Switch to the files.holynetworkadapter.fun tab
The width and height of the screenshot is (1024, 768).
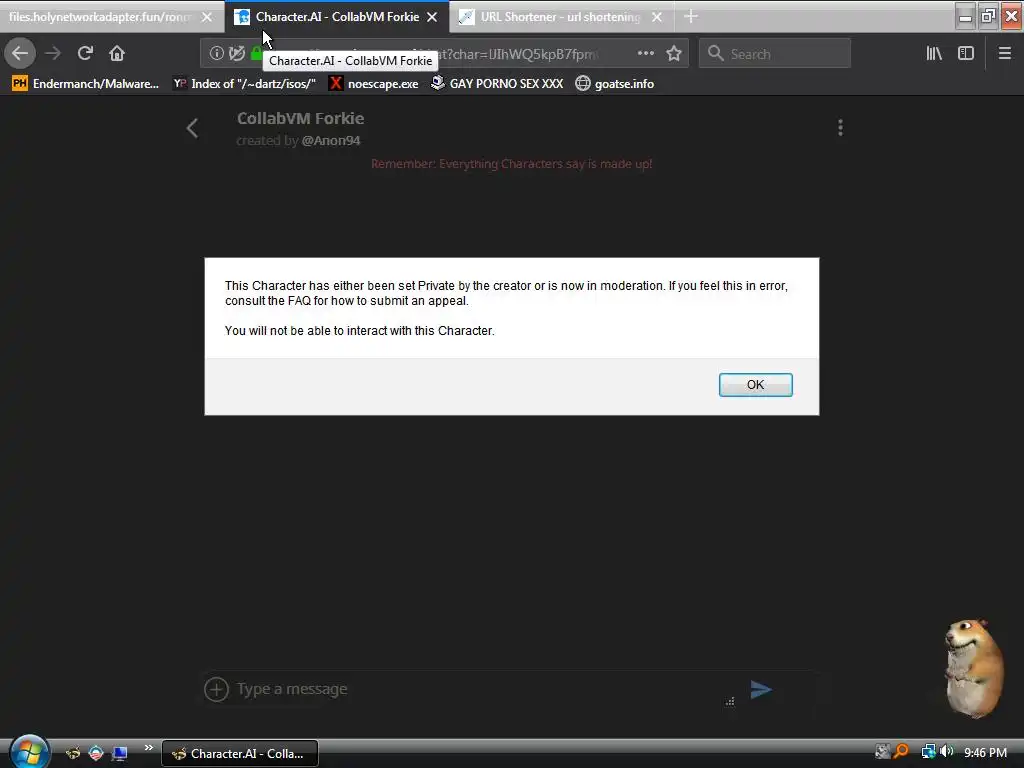pos(101,17)
